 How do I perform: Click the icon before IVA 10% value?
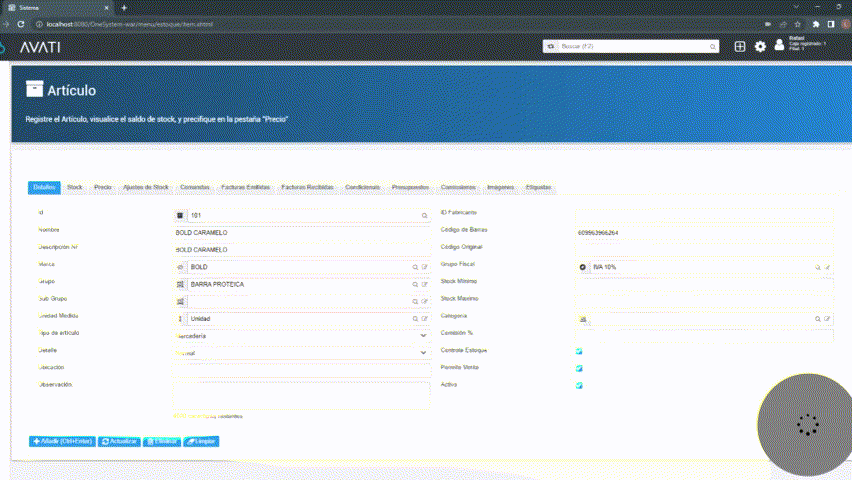pos(582,267)
